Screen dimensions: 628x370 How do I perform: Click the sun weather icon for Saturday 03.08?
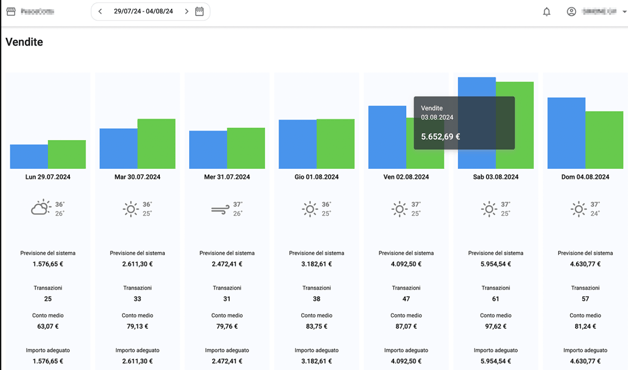[x=489, y=209]
